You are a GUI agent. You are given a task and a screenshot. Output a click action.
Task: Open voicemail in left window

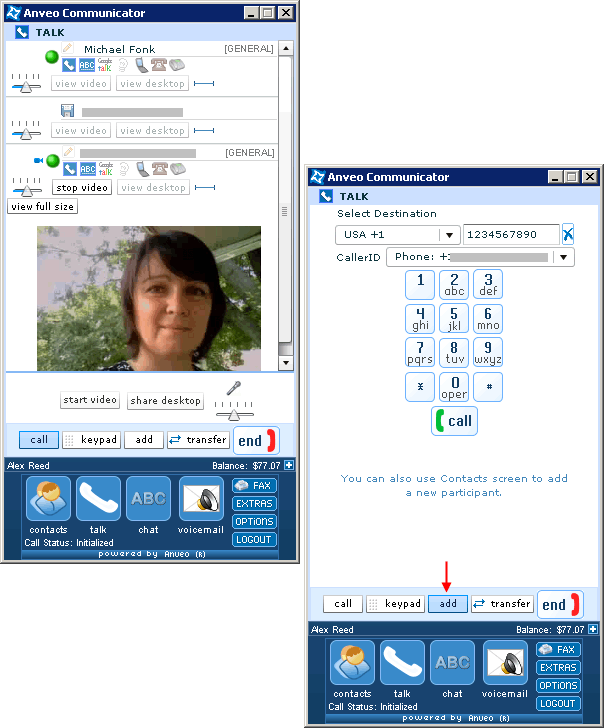[x=201, y=499]
